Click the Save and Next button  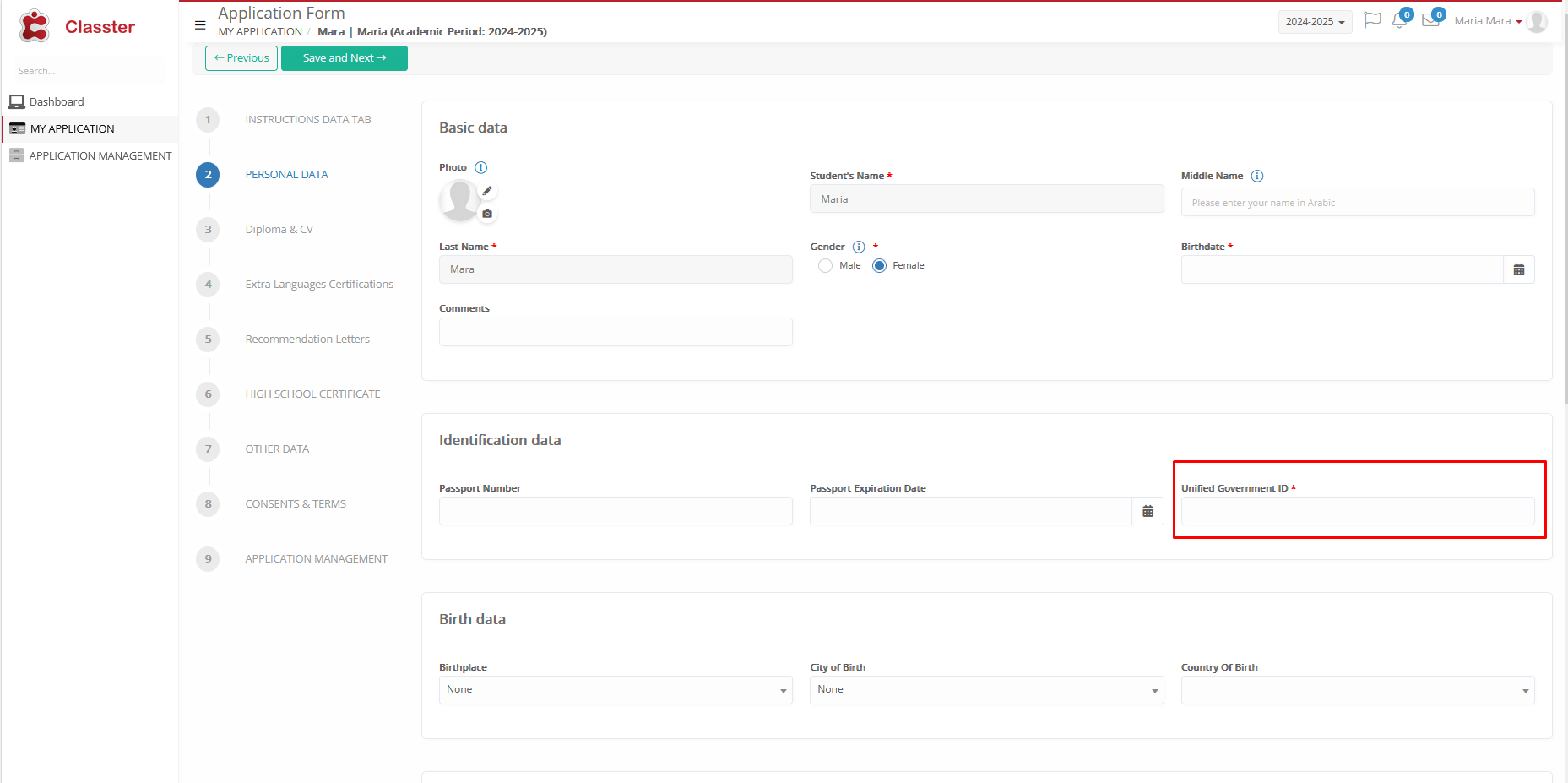click(x=344, y=58)
